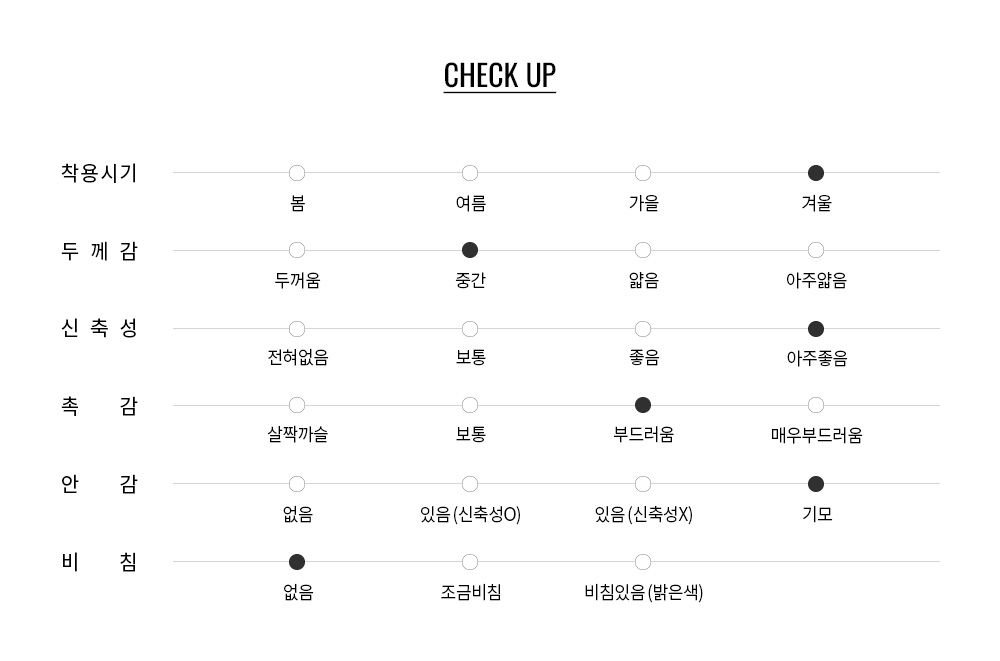Viewport: 1000px width, 661px height.
Task: Choose 좋음 circle in 신축성 row
Action: tap(643, 329)
